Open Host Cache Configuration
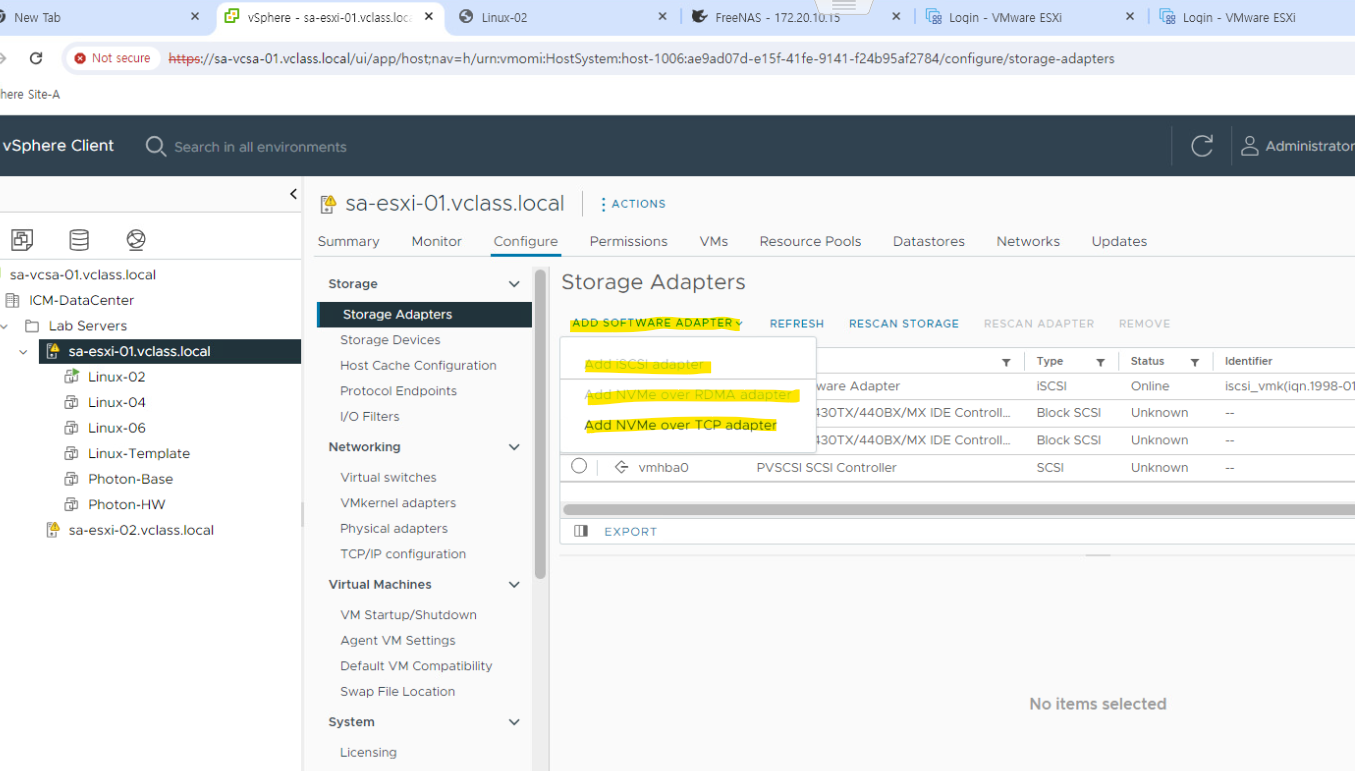This screenshot has height=771, width=1355. [x=418, y=365]
